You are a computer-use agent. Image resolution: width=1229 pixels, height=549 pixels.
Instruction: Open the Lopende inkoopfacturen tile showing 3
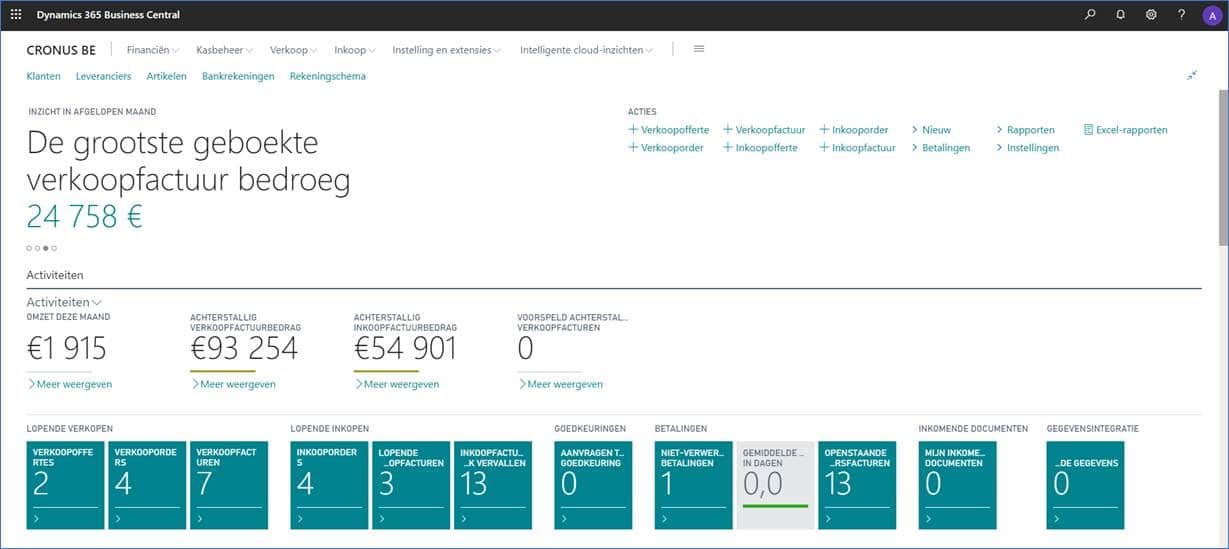pyautogui.click(x=411, y=485)
